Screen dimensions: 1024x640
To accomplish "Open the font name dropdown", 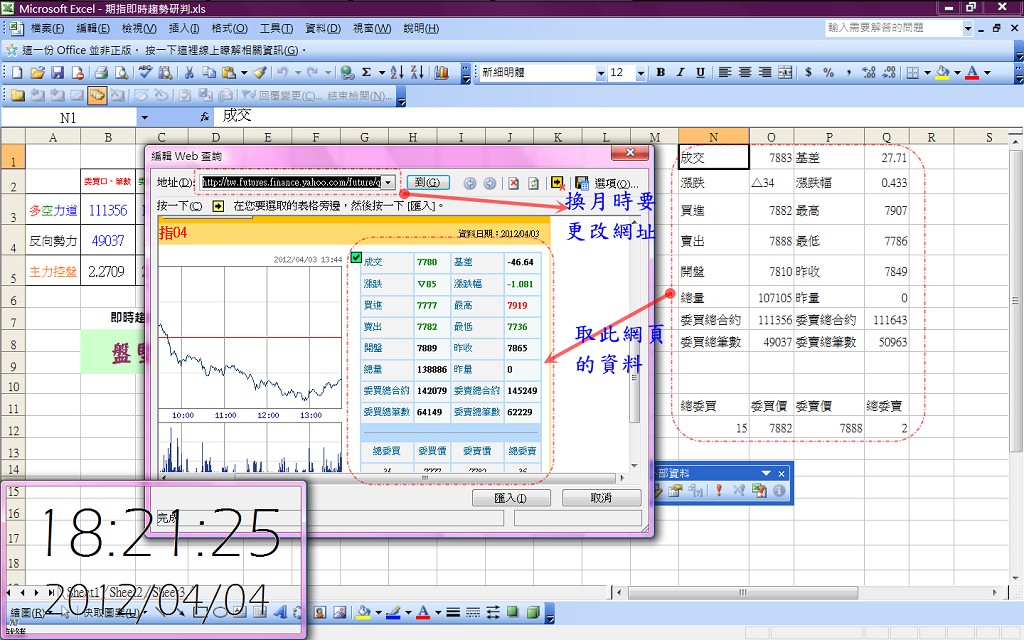I will (x=600, y=73).
